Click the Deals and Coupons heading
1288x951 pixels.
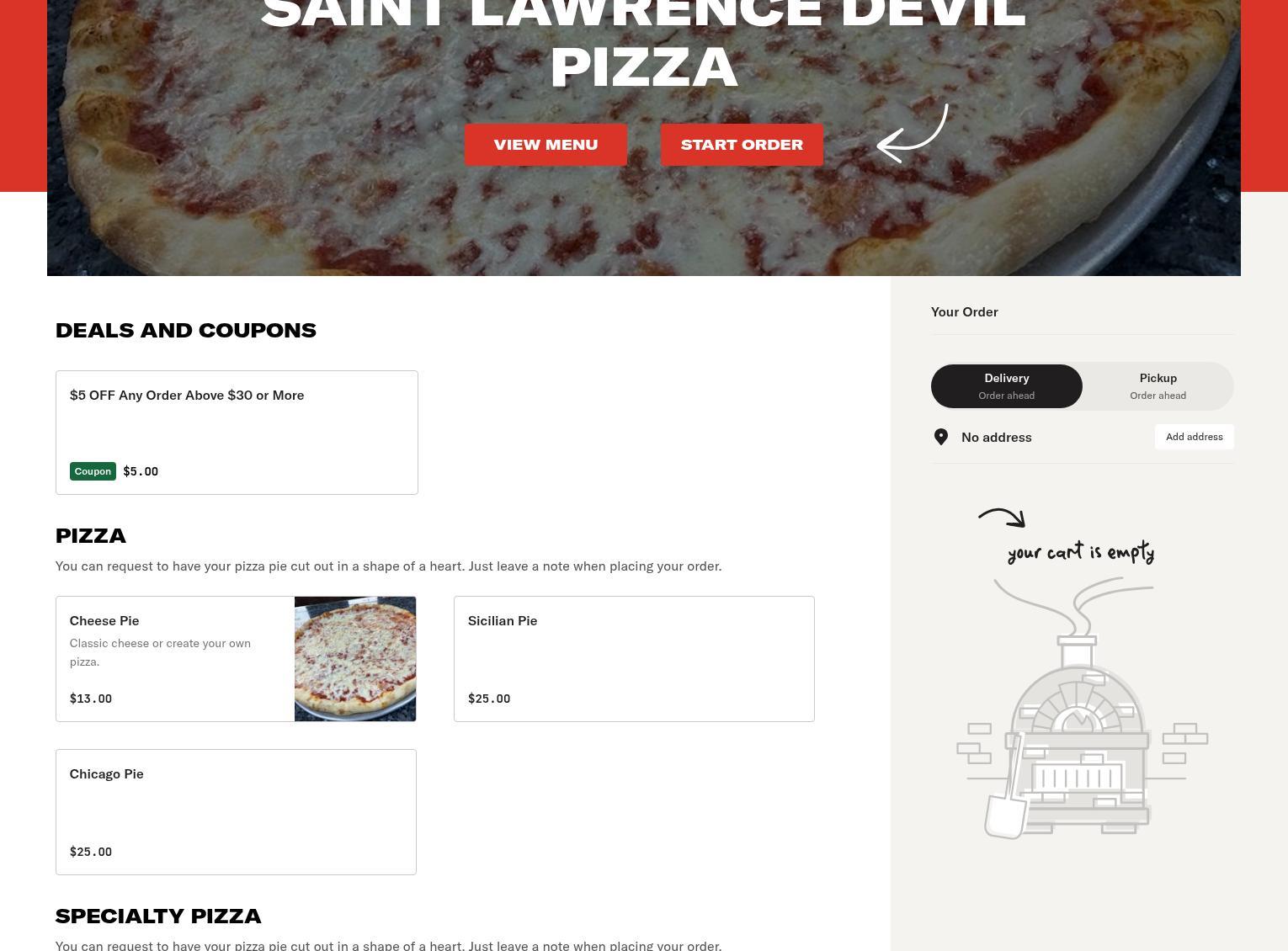click(x=186, y=330)
